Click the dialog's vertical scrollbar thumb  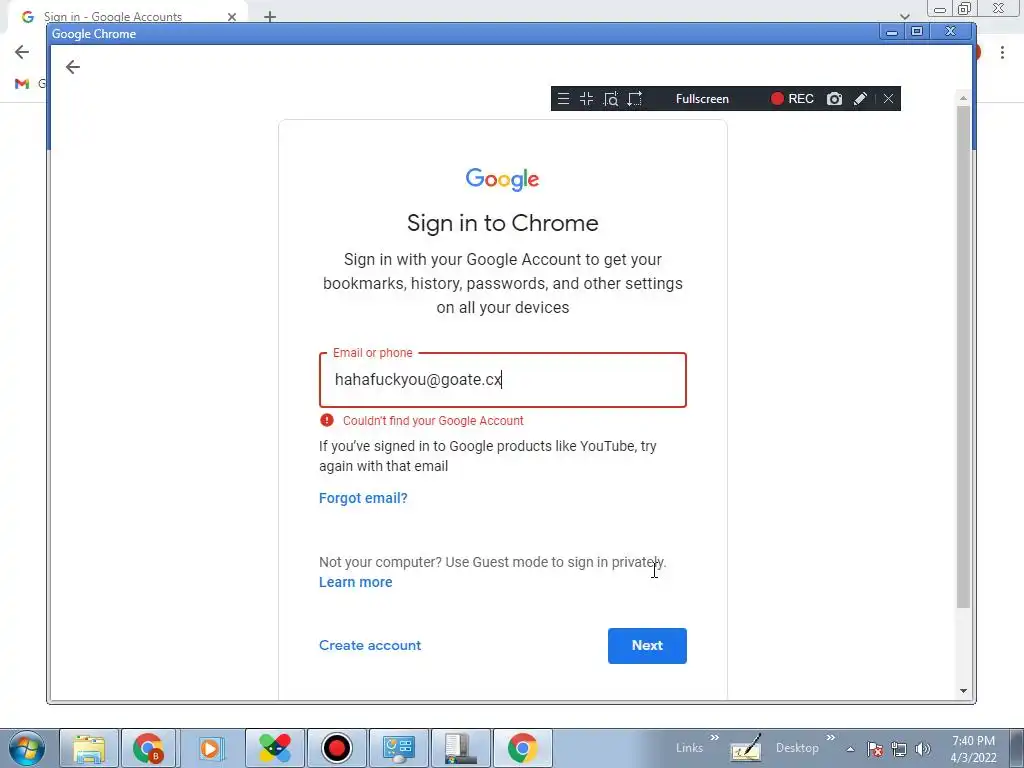[x=963, y=356]
